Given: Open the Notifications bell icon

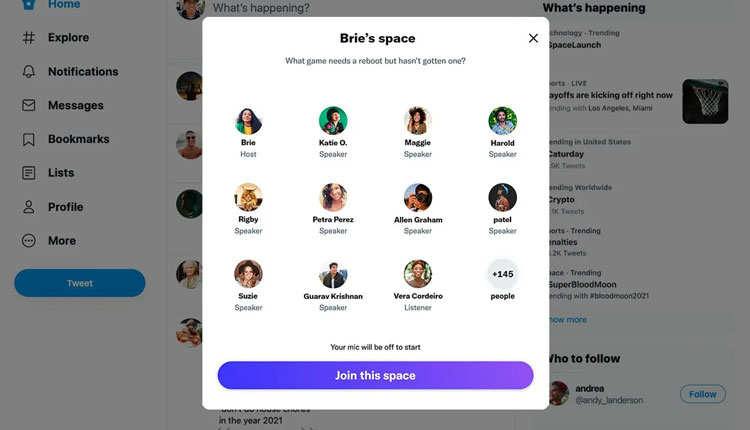Looking at the screenshot, I should coord(29,71).
